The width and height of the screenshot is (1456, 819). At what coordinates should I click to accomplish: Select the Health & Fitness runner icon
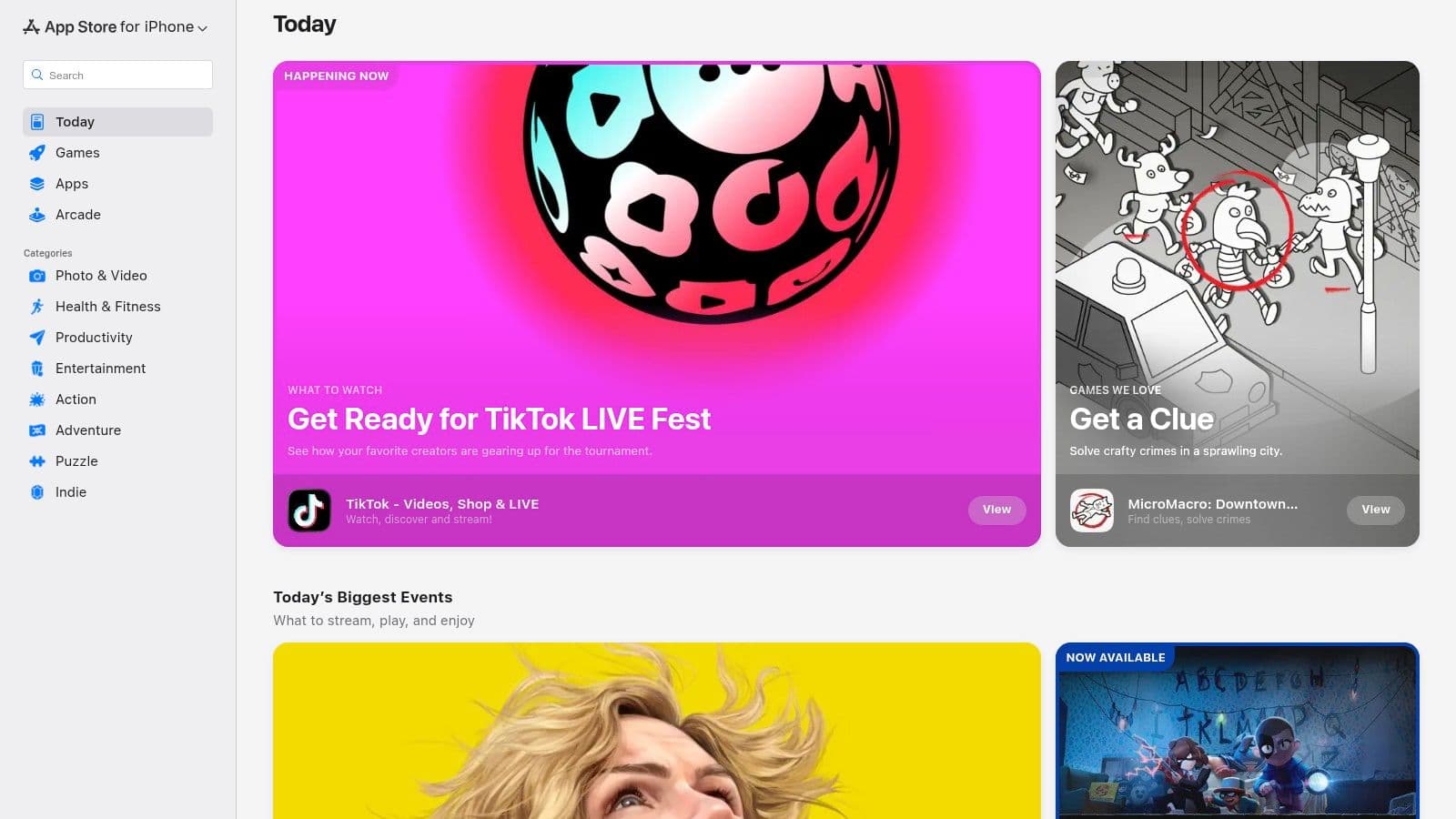[x=37, y=307]
